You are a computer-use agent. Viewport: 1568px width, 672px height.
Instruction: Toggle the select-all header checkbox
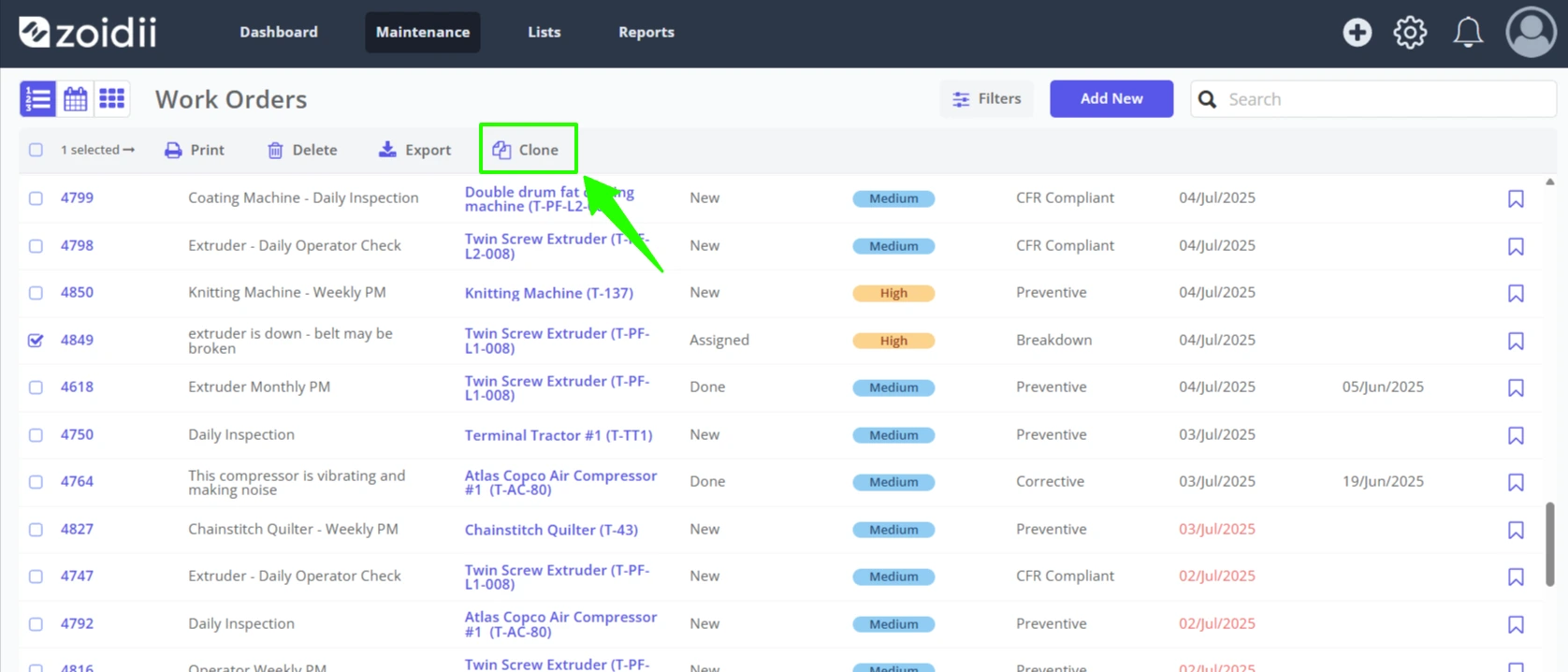point(36,150)
